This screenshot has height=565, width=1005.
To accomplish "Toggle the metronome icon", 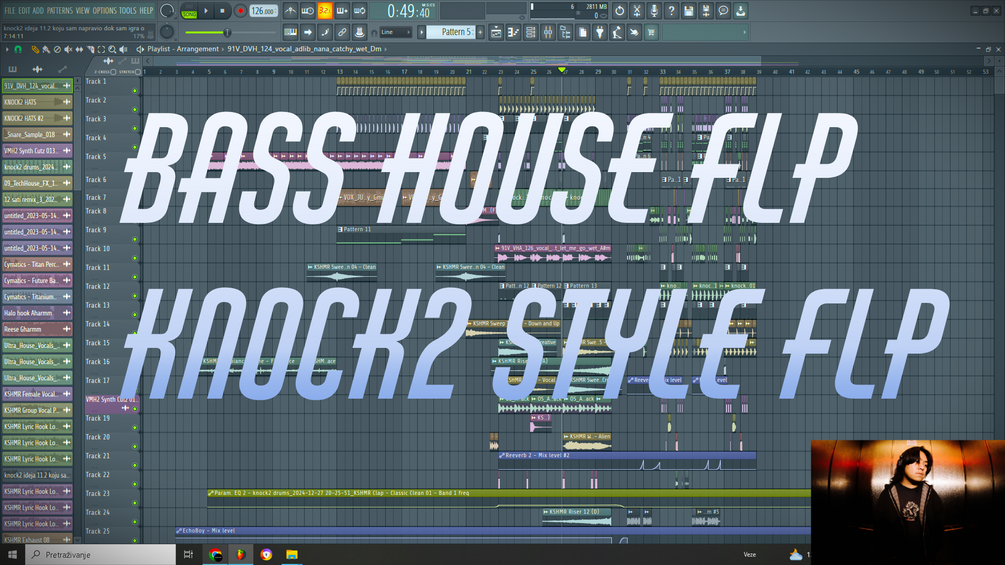I will click(x=290, y=11).
